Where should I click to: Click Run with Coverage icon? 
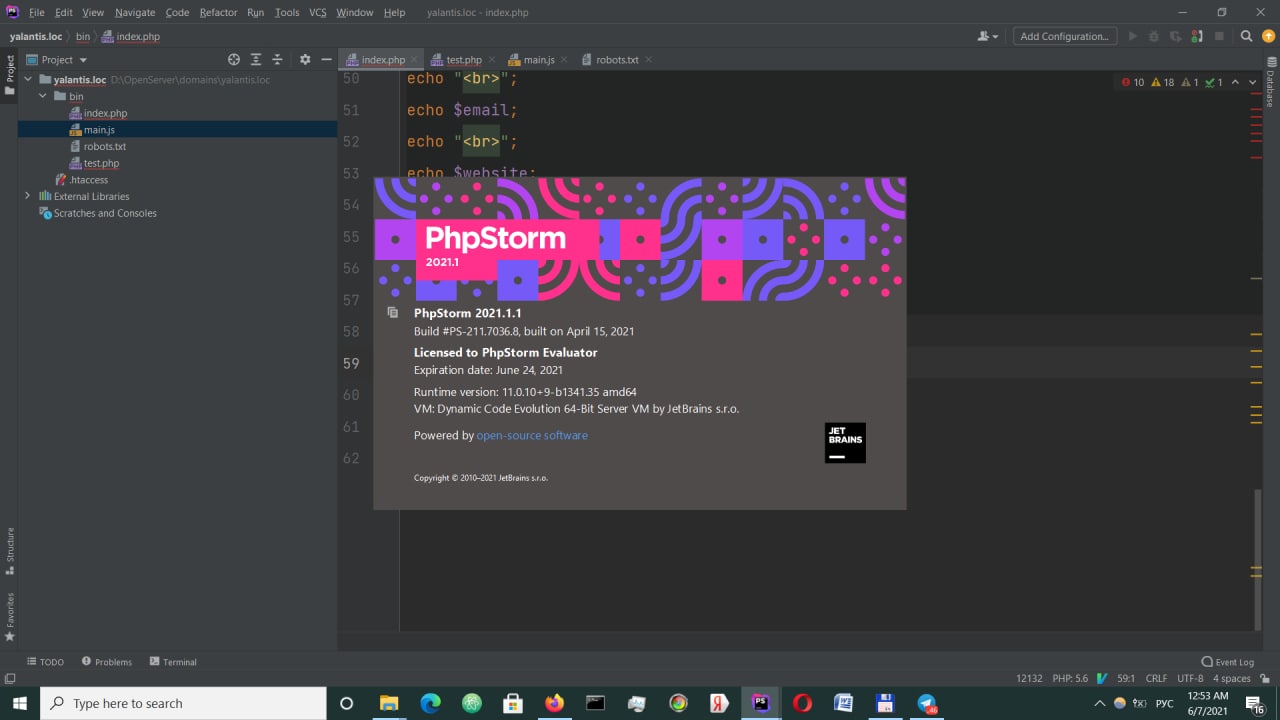[1175, 36]
